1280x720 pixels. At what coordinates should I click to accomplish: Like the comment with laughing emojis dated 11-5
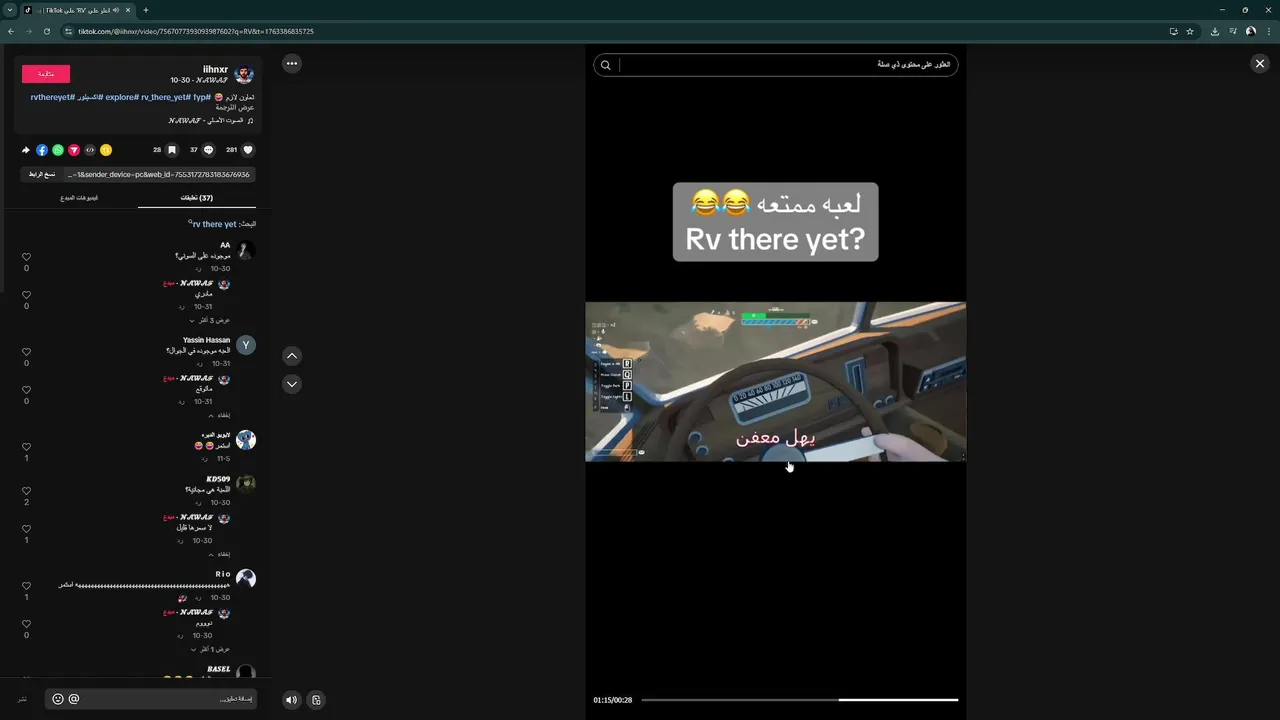click(26, 447)
